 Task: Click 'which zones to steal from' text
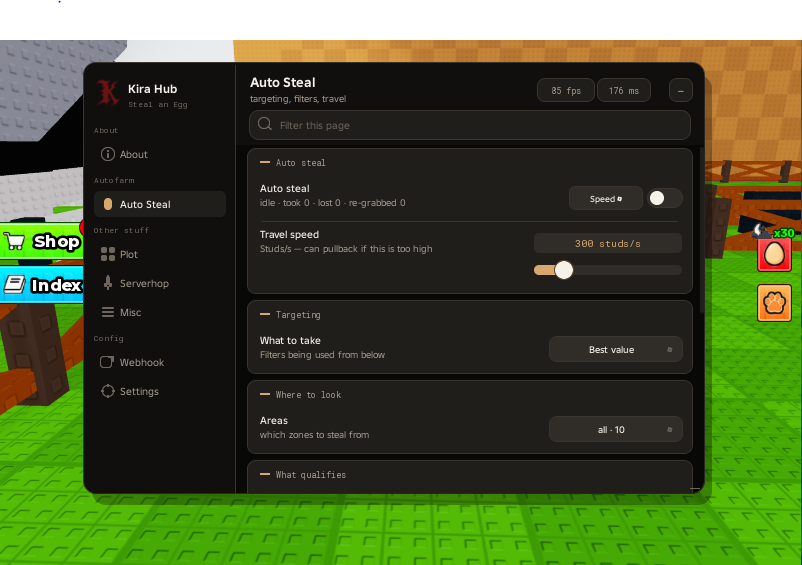[x=314, y=435]
